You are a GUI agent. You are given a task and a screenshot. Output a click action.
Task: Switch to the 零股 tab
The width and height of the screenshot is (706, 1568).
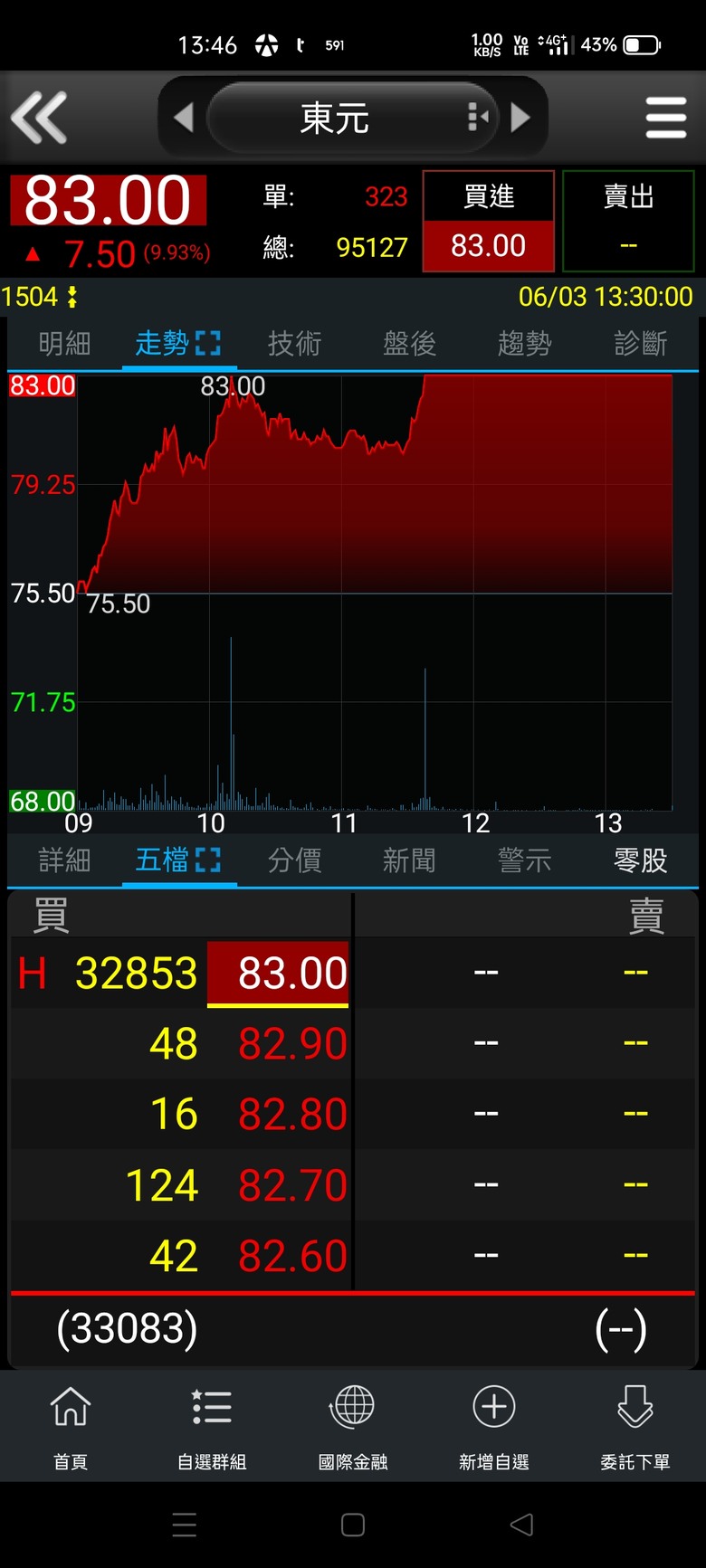point(640,860)
